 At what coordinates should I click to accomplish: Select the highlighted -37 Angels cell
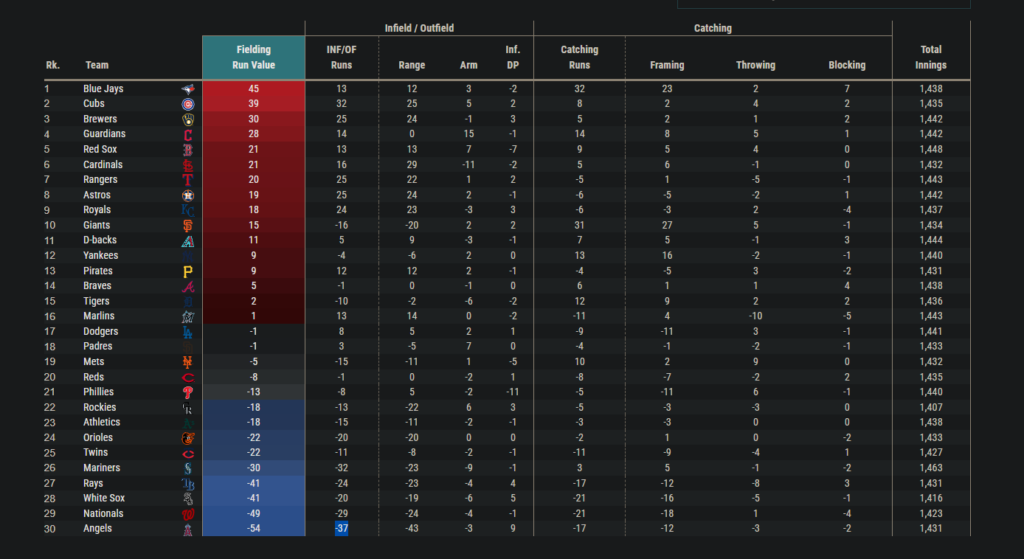(341, 528)
